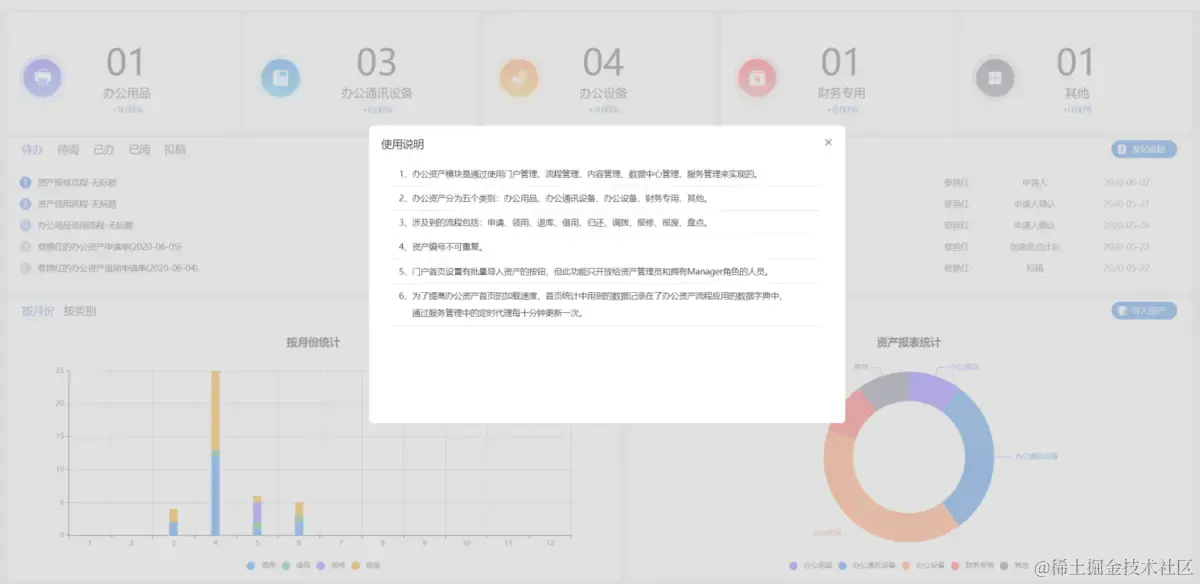
Task: Click the tall month 4 bar in chart
Action: click(215, 452)
